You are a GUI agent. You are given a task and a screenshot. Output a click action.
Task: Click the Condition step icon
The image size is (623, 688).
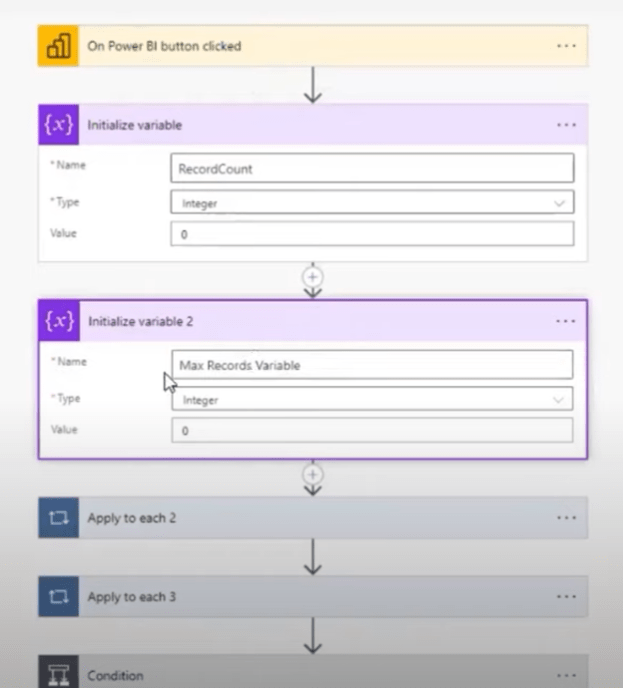(x=58, y=674)
